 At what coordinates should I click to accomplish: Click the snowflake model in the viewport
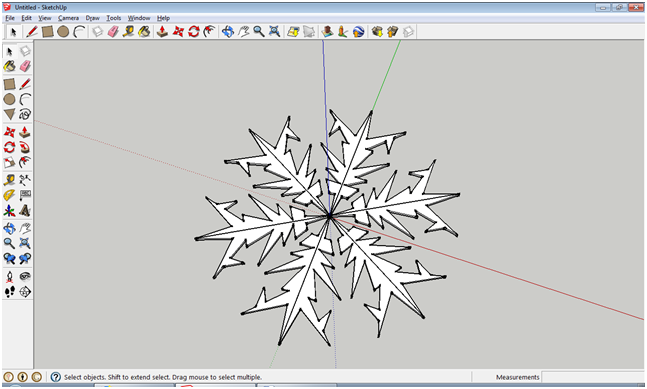pyautogui.click(x=328, y=227)
